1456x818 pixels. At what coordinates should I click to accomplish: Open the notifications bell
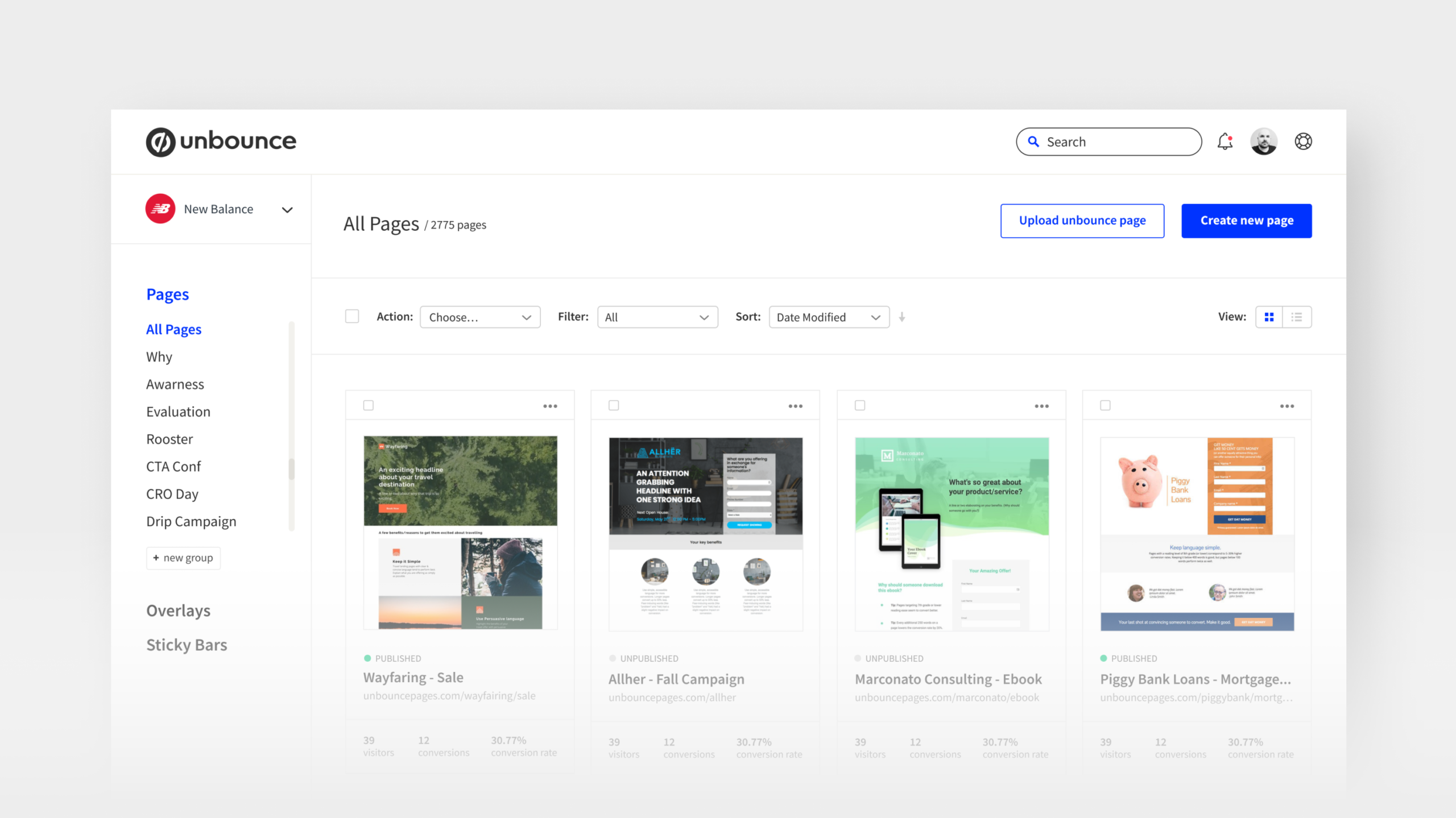(1225, 142)
